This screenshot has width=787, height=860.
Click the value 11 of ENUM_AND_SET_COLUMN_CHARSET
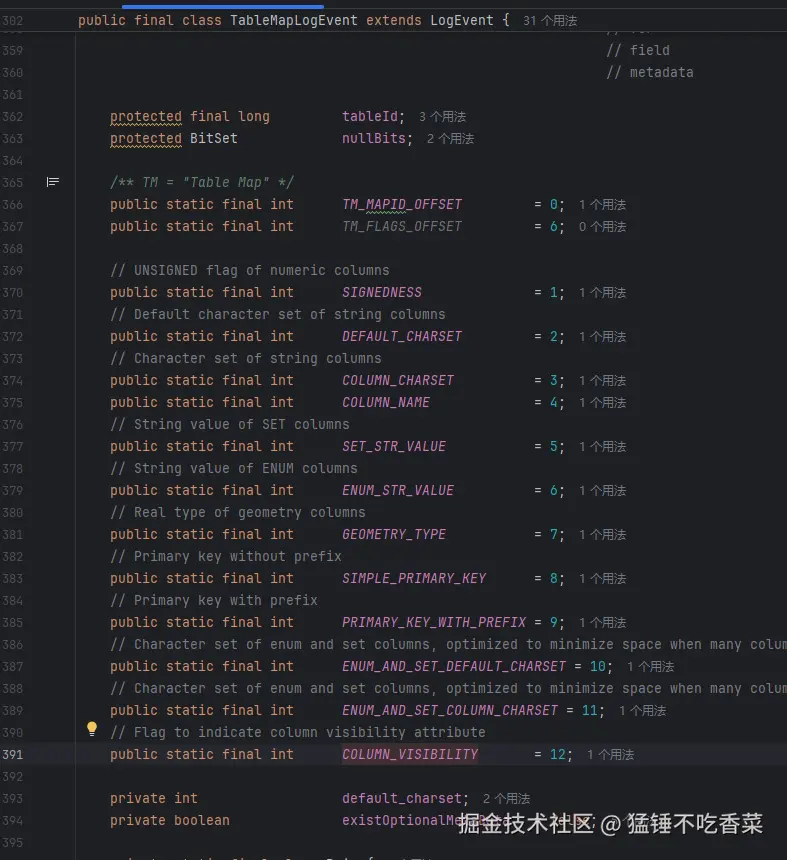[590, 711]
